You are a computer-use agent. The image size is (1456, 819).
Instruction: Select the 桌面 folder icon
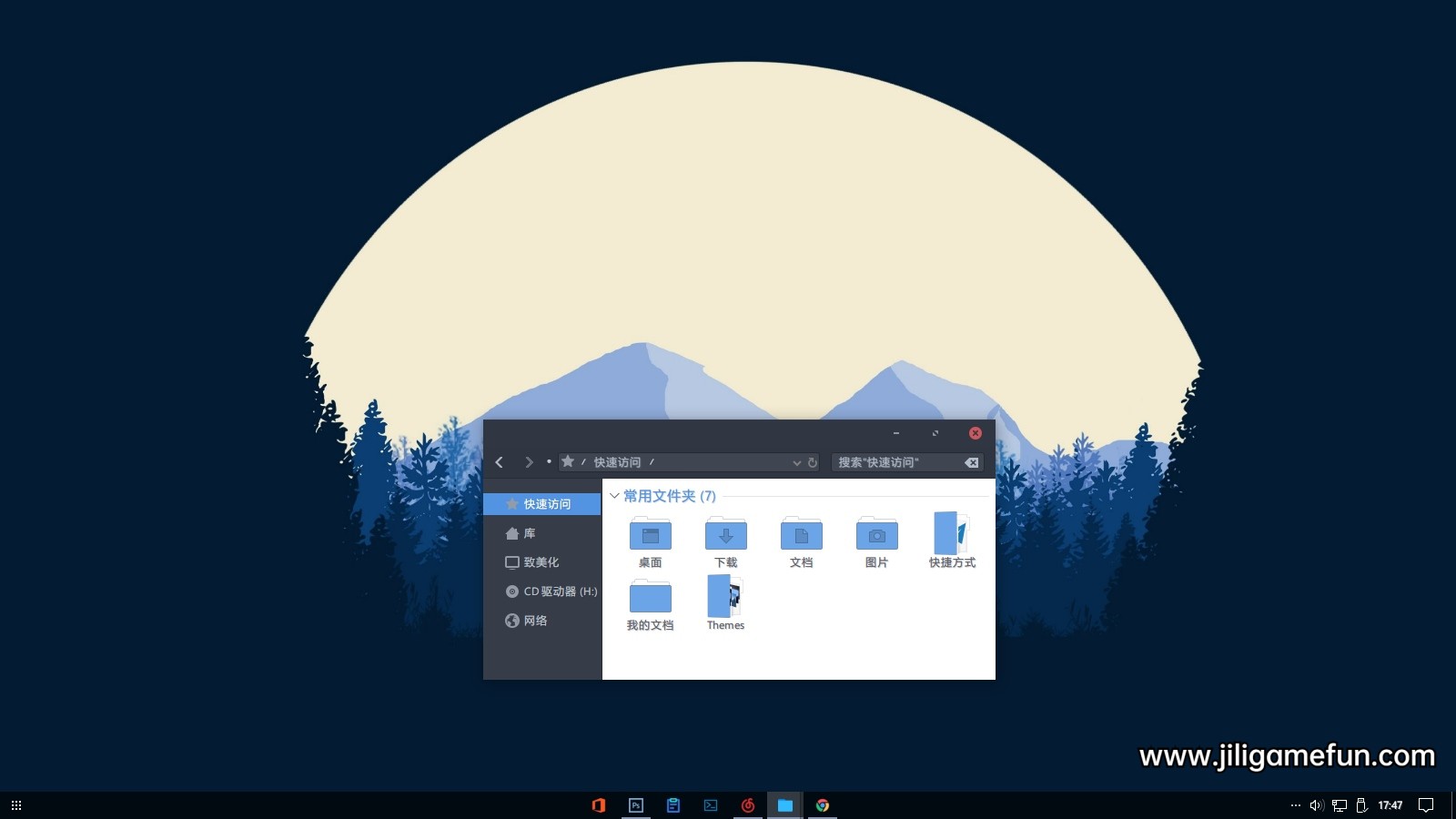point(651,533)
